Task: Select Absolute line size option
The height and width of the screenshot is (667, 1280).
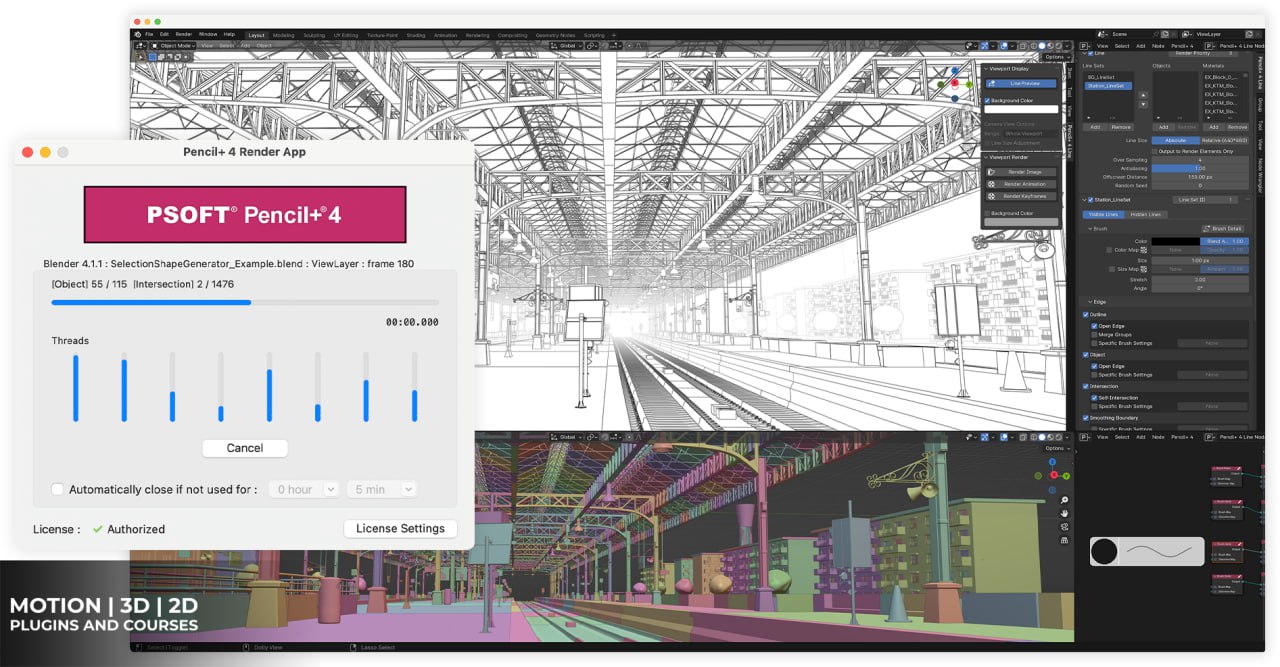Action: click(x=1175, y=140)
